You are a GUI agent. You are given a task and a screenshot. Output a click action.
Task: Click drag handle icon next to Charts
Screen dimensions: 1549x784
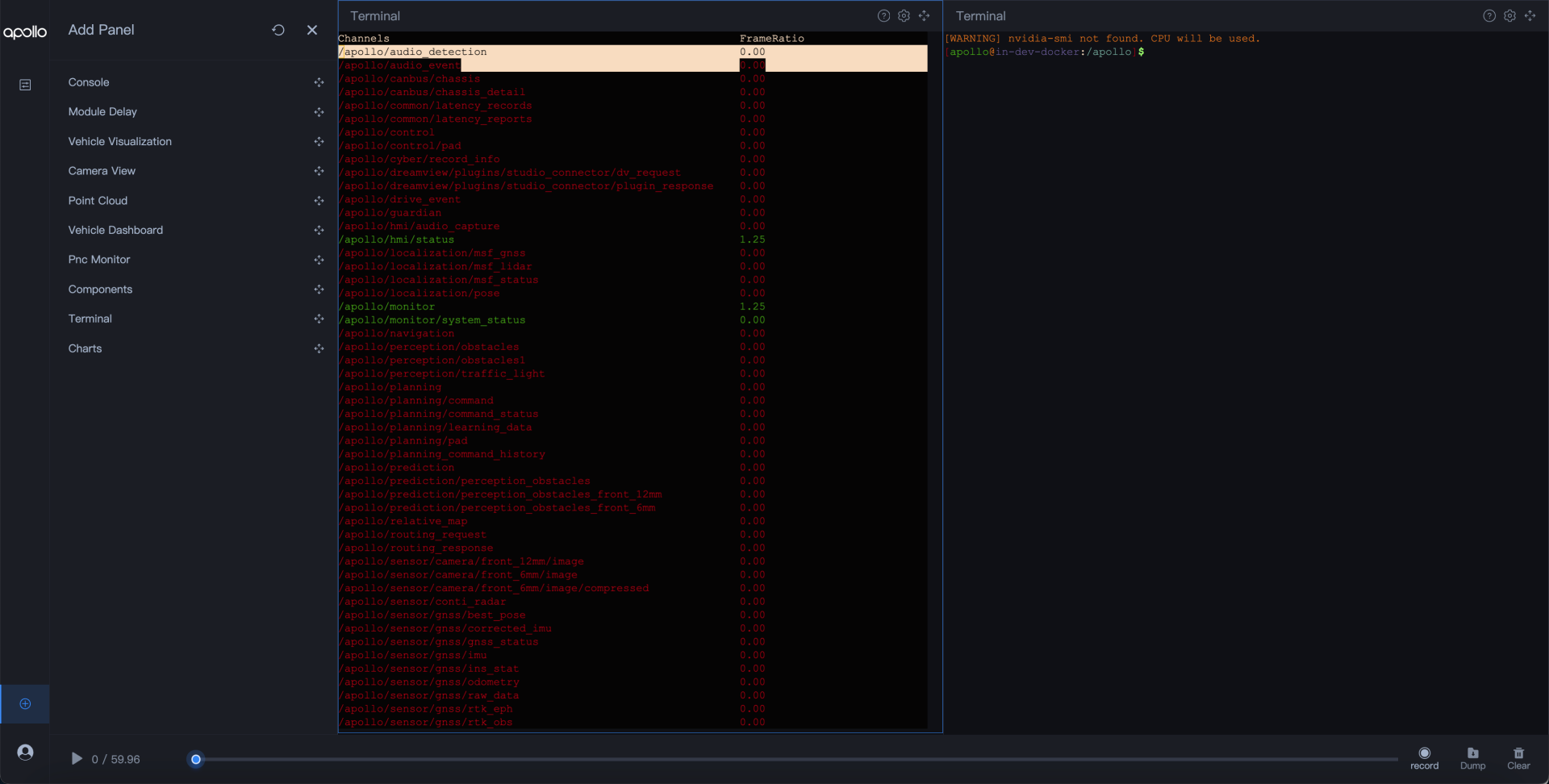pyautogui.click(x=319, y=348)
